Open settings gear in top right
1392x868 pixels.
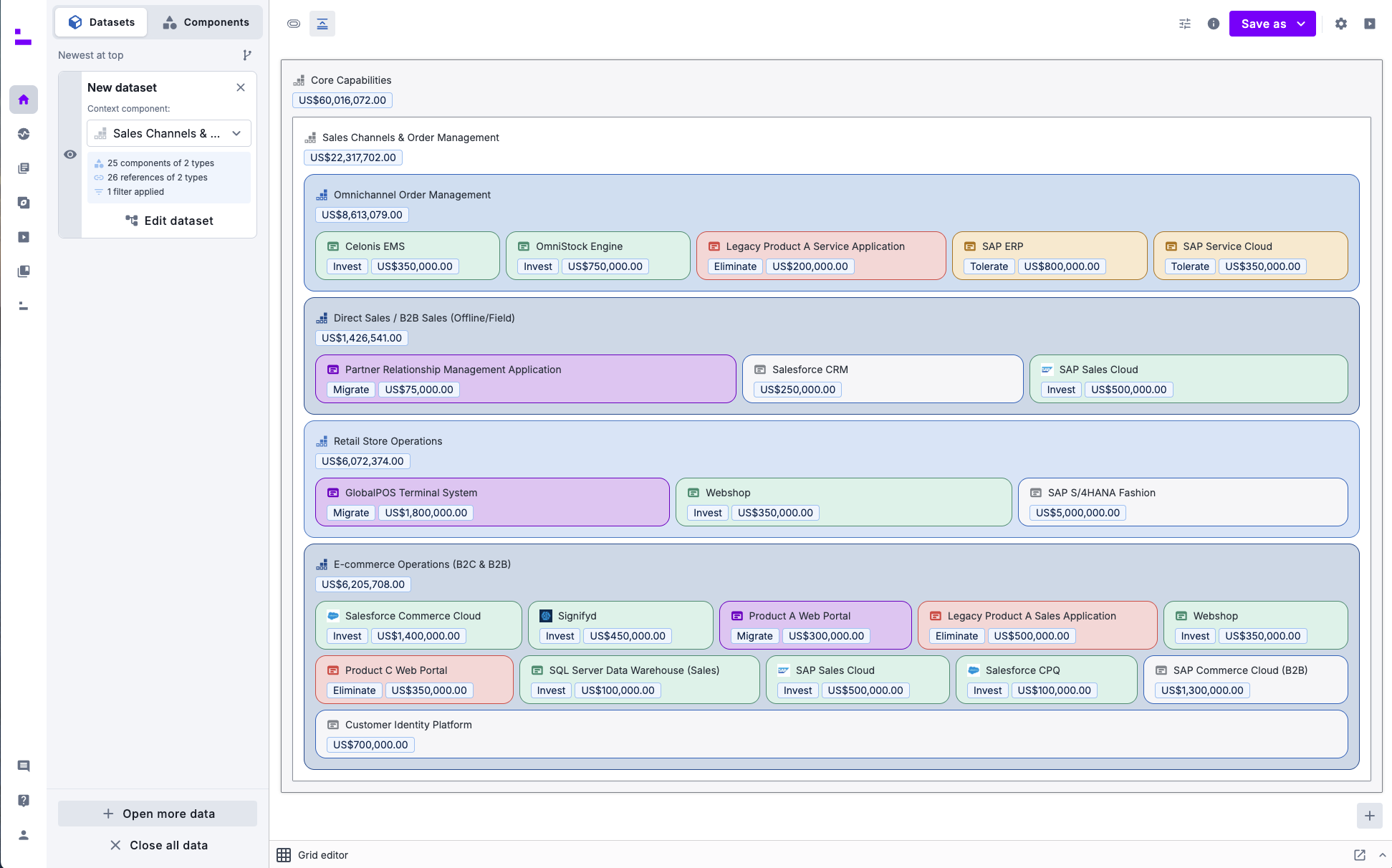coord(1341,24)
